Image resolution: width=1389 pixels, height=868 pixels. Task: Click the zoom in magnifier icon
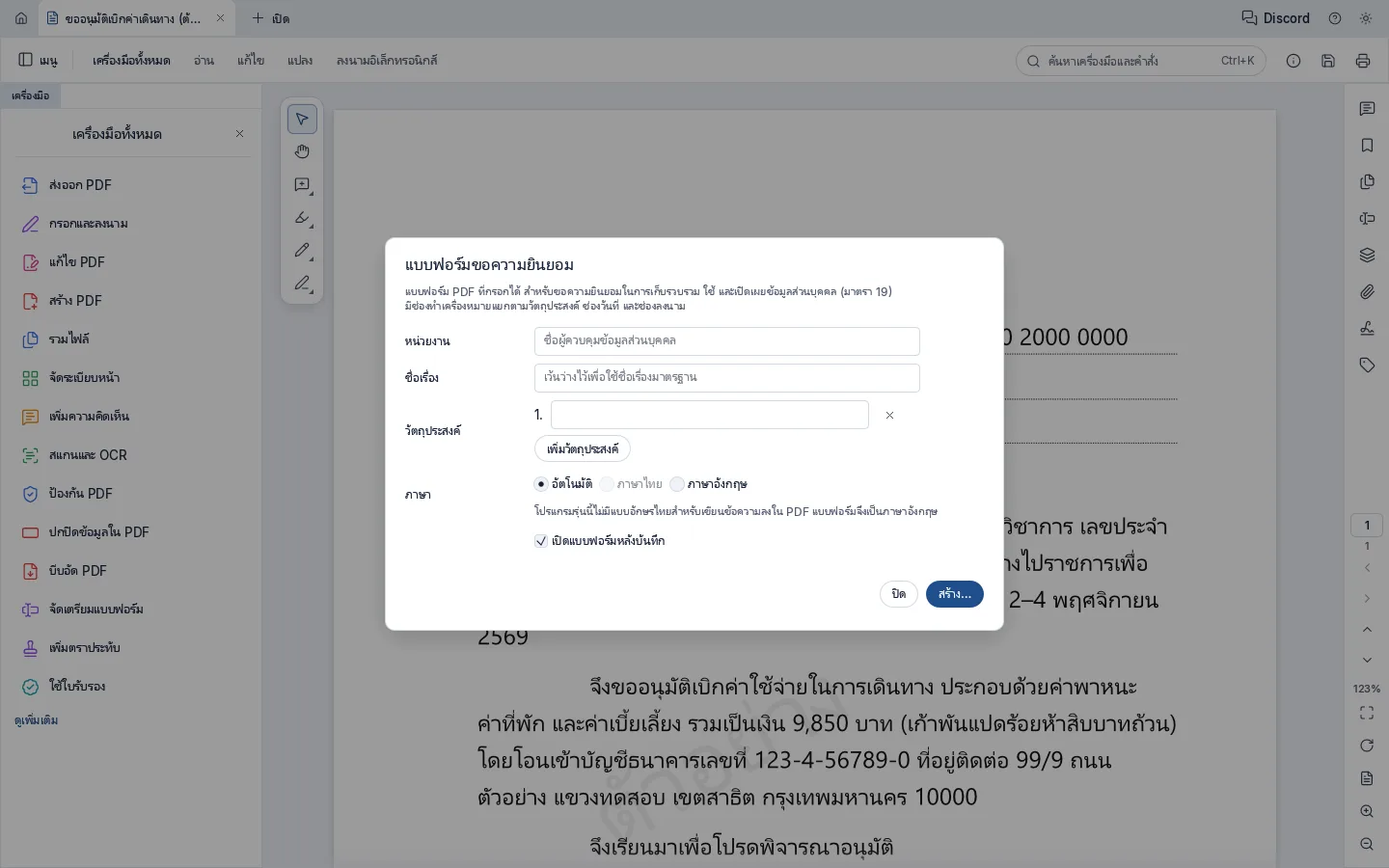[x=1367, y=812]
